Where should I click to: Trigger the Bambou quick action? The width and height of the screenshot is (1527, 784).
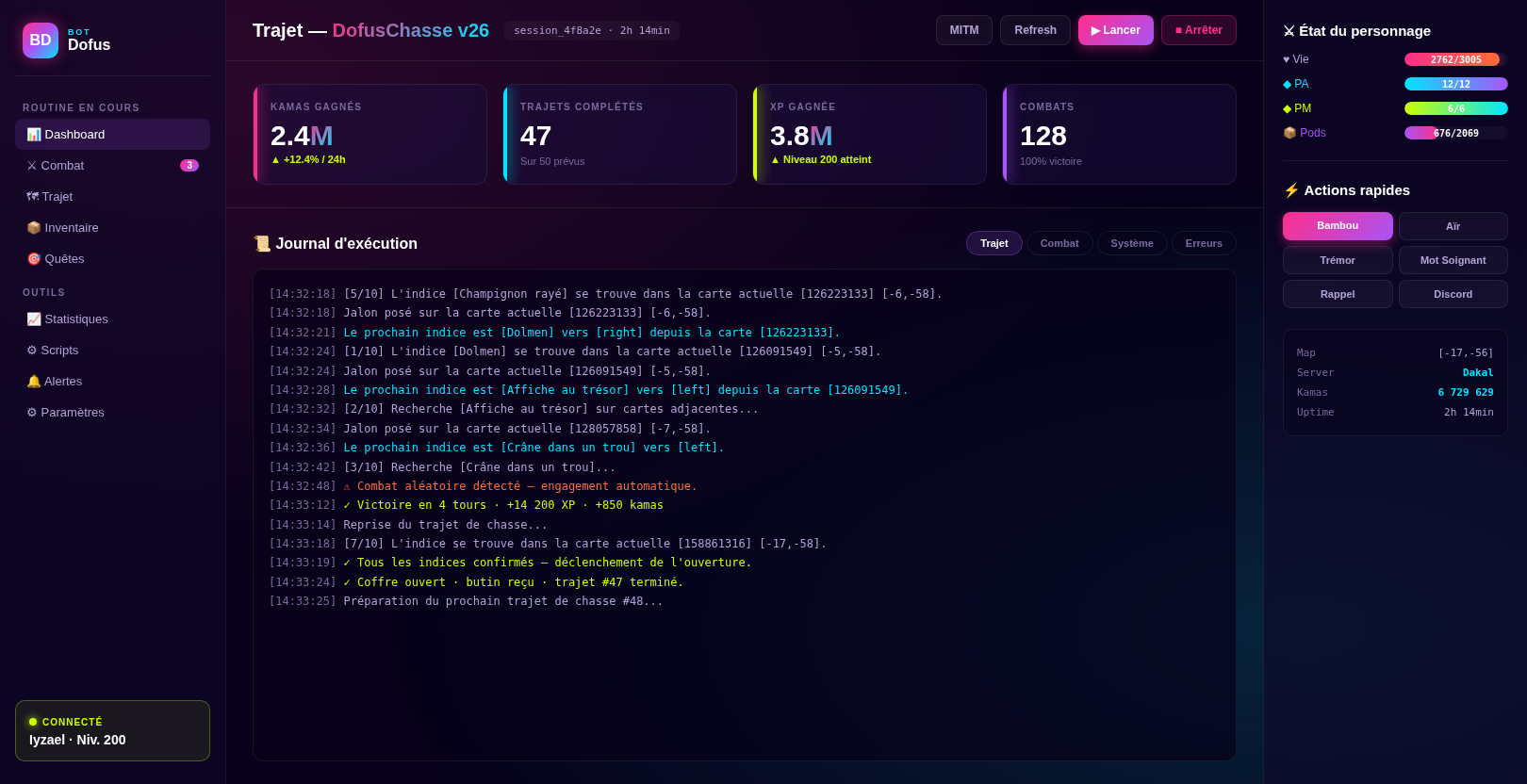(1338, 226)
